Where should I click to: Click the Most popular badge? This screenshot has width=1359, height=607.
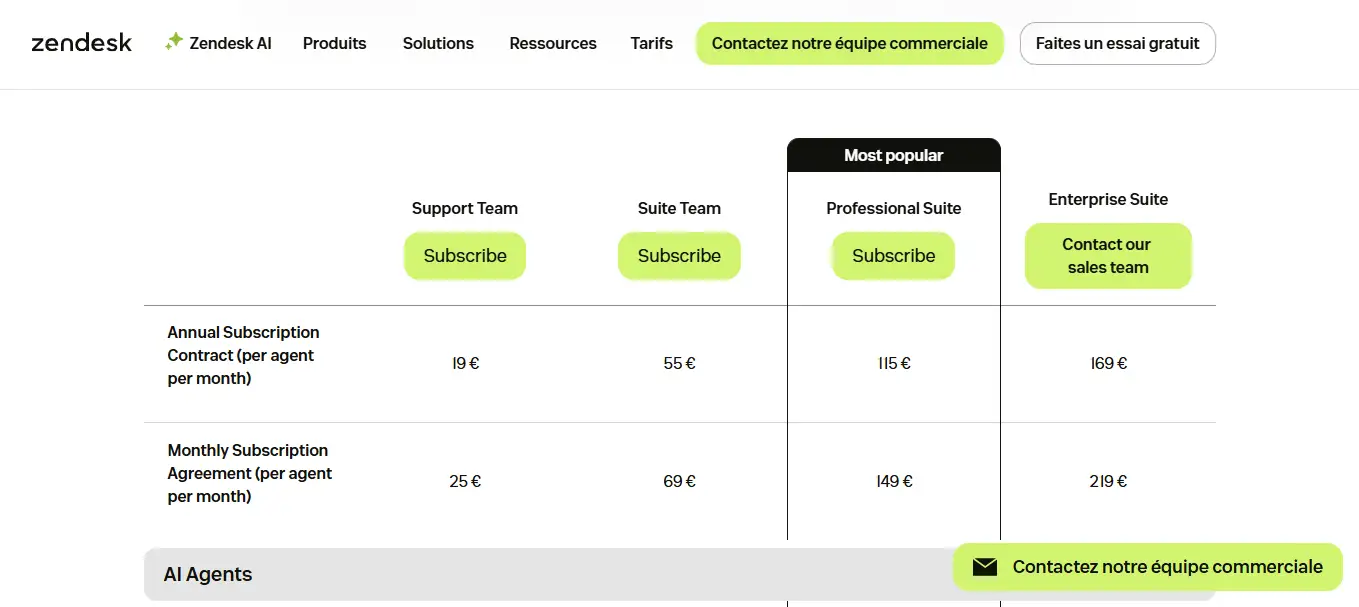point(893,155)
